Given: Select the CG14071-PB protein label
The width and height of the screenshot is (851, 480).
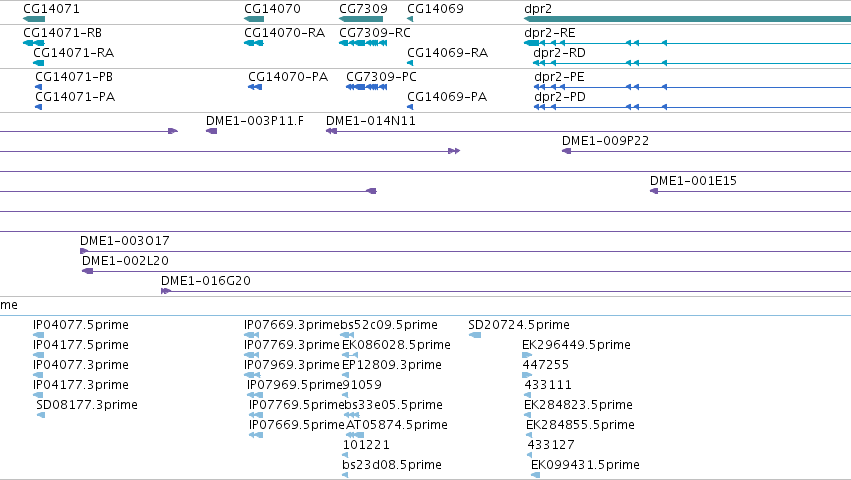Looking at the screenshot, I should [x=74, y=77].
